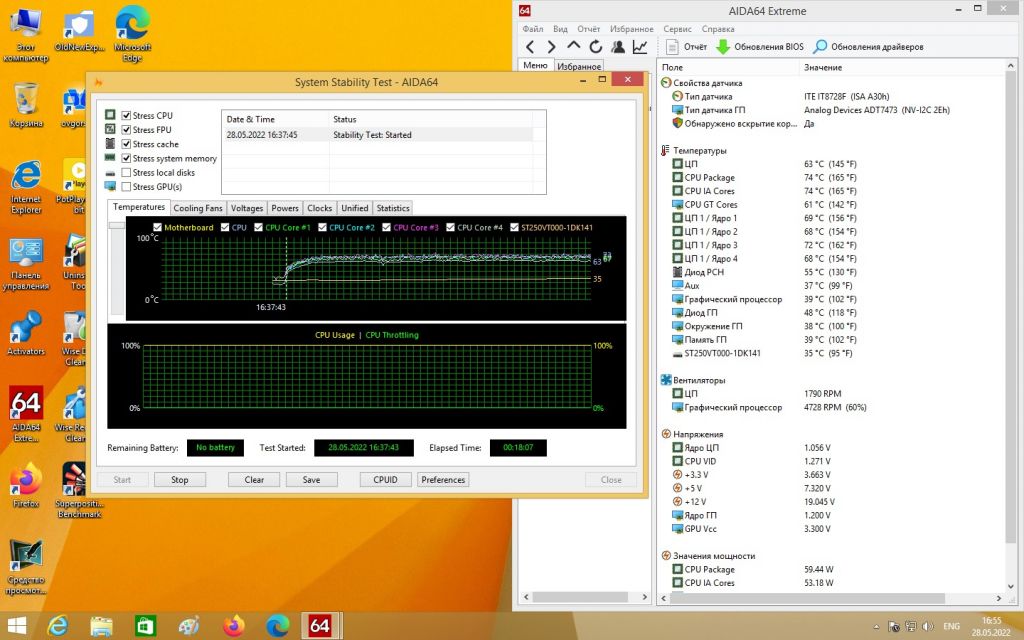Viewport: 1024px width, 640px height.
Task: Enable Stress GPU(s) checkbox
Action: tap(127, 187)
